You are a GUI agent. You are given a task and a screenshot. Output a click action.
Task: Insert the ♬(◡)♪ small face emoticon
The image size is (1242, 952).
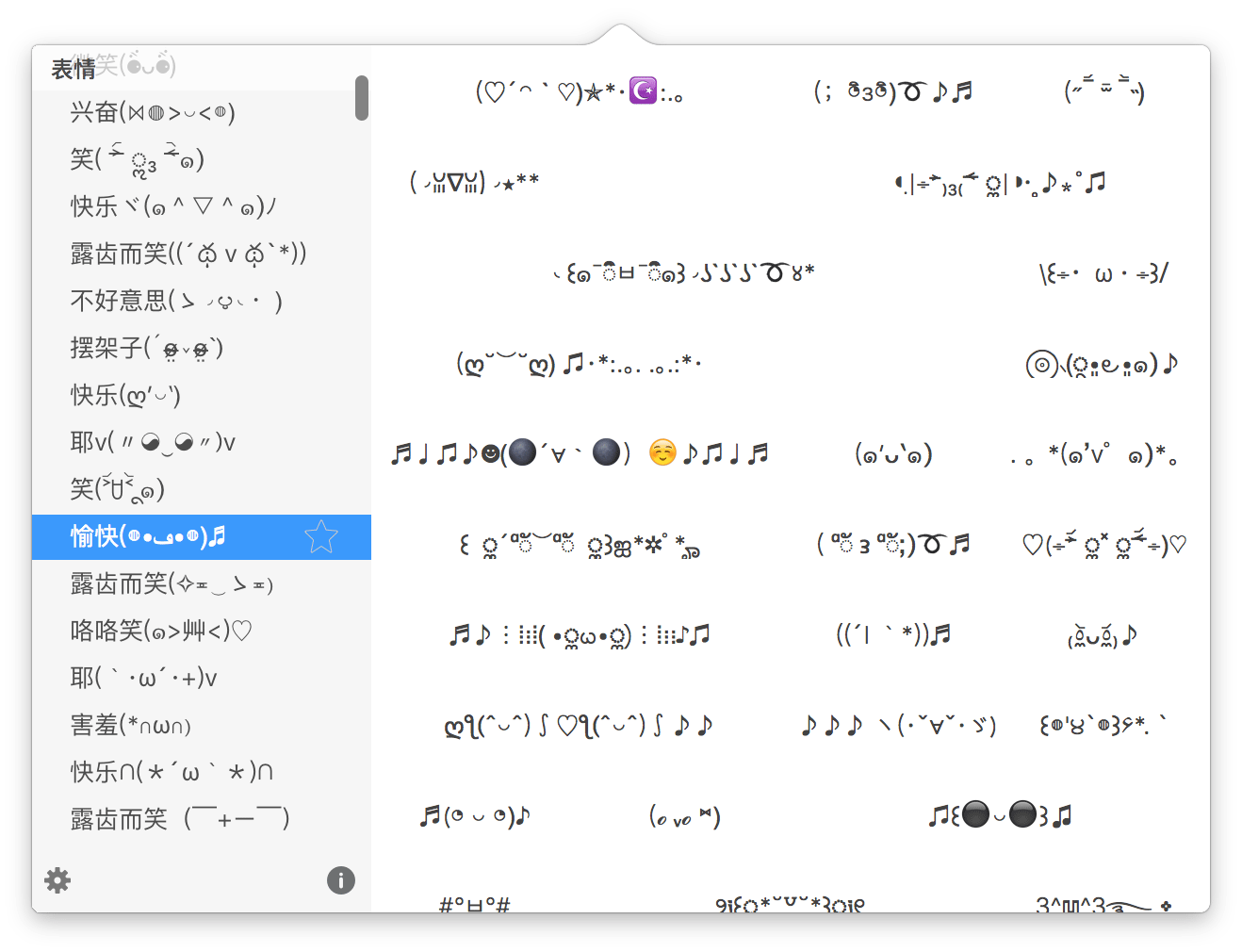475,815
